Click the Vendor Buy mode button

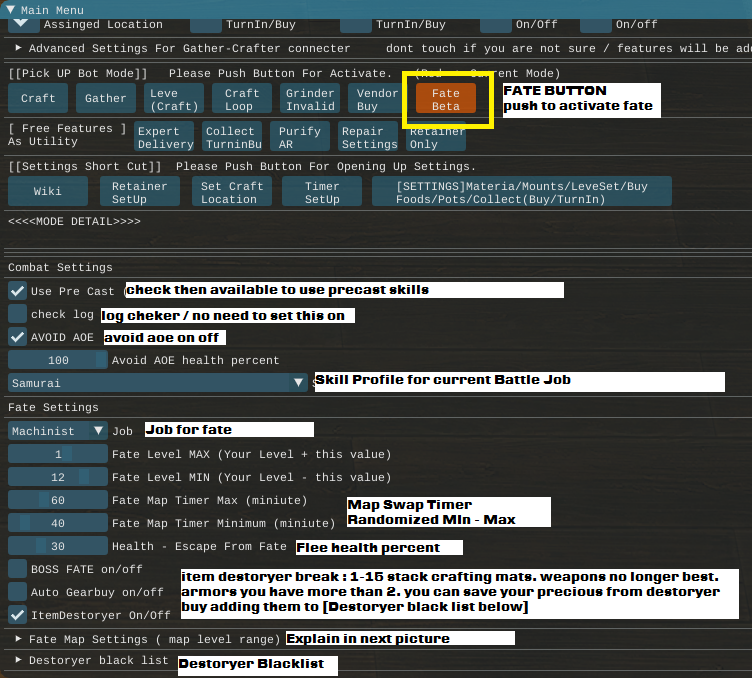pos(367,99)
